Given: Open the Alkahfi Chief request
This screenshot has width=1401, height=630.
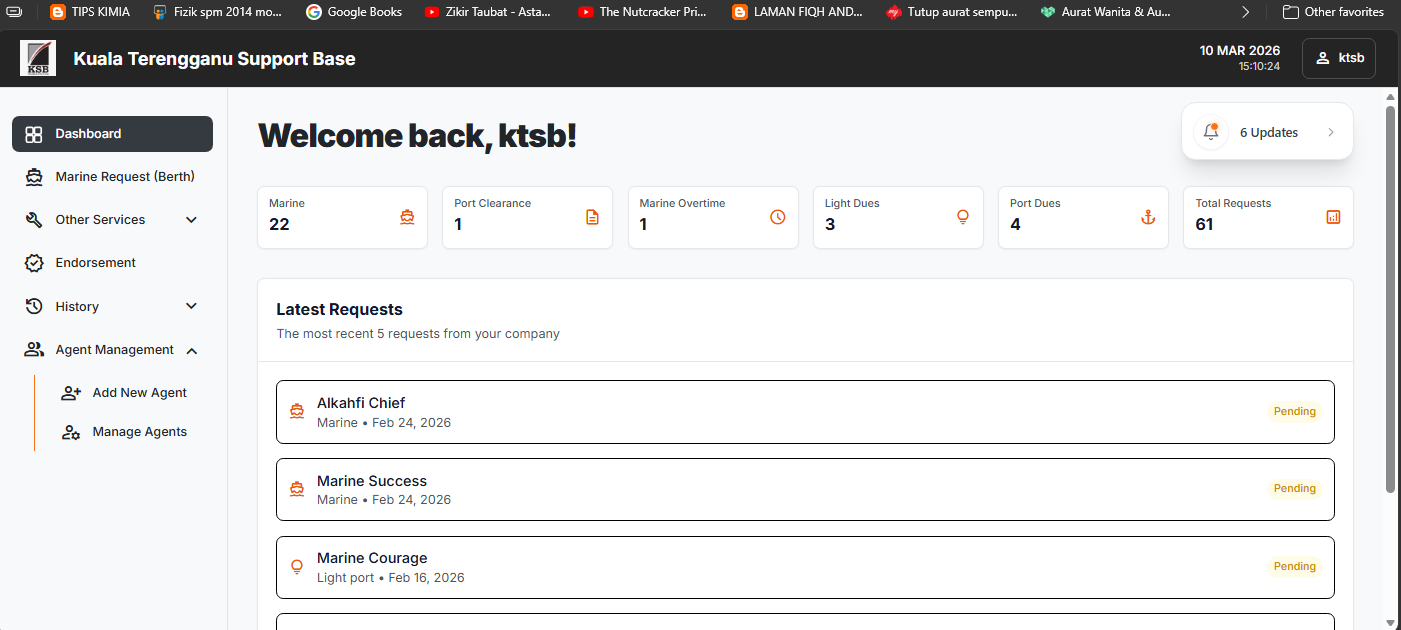Looking at the screenshot, I should (x=805, y=412).
